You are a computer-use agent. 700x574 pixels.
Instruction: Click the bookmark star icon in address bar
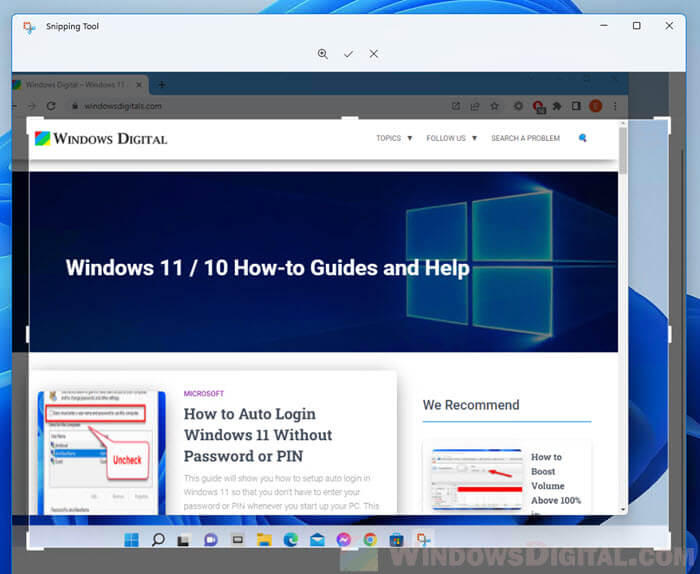pyautogui.click(x=494, y=106)
